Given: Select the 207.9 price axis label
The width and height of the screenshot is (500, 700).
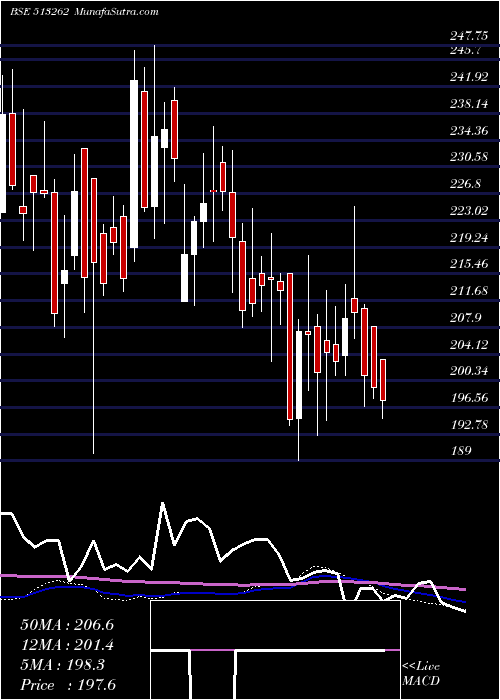Looking at the screenshot, I should coord(466,318).
